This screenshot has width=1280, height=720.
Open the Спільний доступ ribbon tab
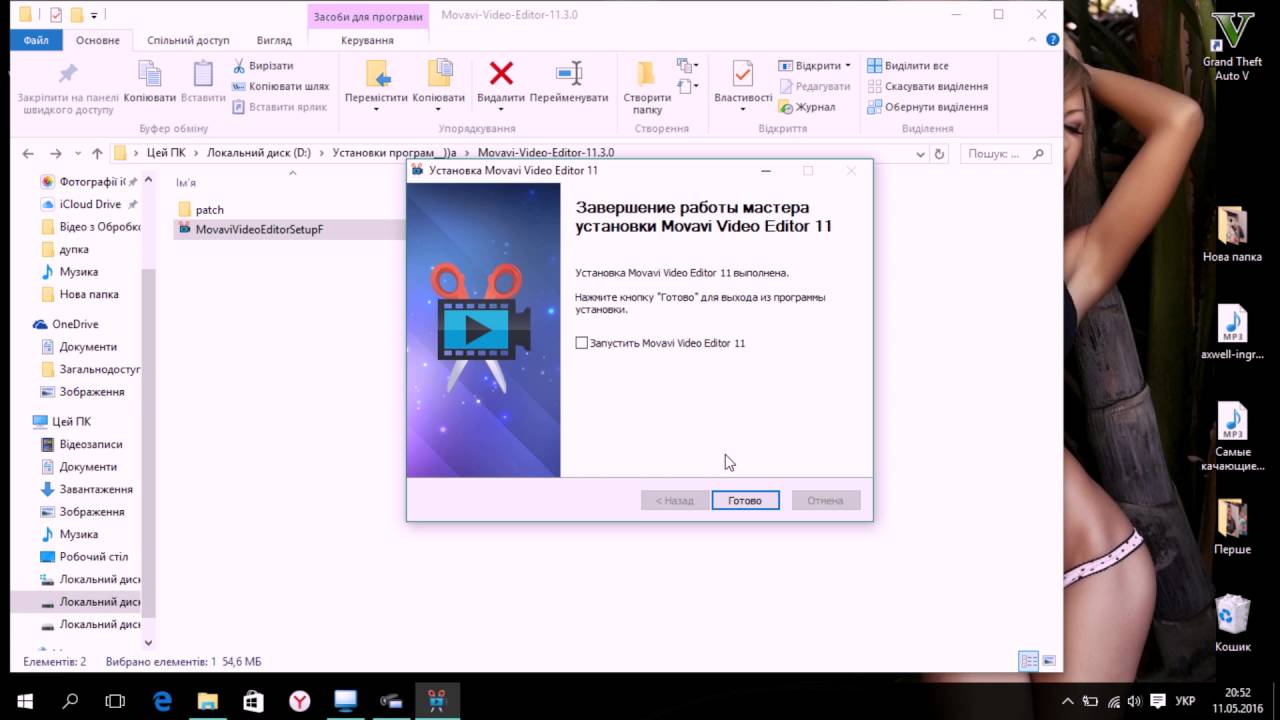pyautogui.click(x=188, y=40)
